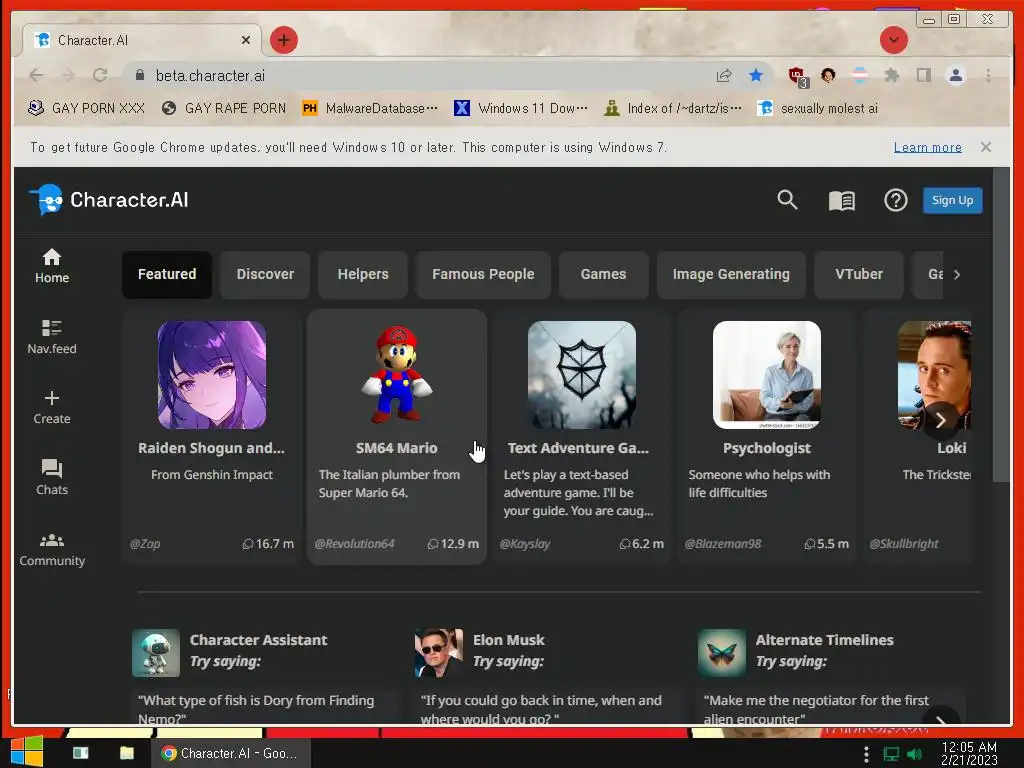Click creator name @Zap
Screen dimensions: 1024x768
coord(144,543)
